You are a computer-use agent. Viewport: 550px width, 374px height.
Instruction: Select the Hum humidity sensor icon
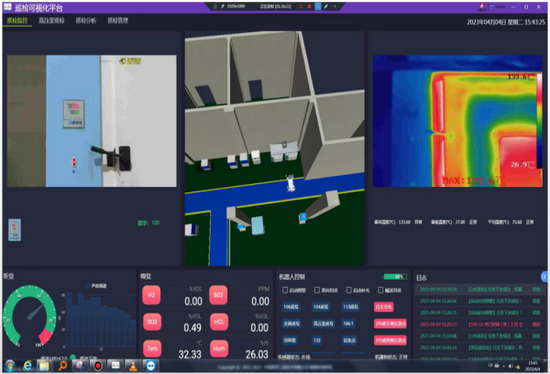point(219,348)
